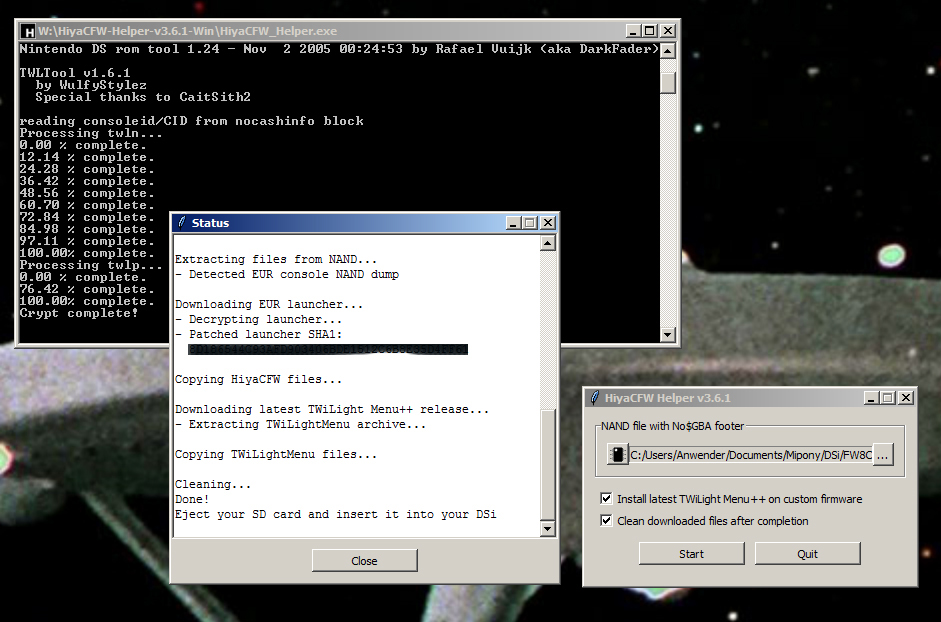Image resolution: width=941 pixels, height=622 pixels.
Task: Click 'Crypt complete!' line in console
Action: [x=79, y=313]
